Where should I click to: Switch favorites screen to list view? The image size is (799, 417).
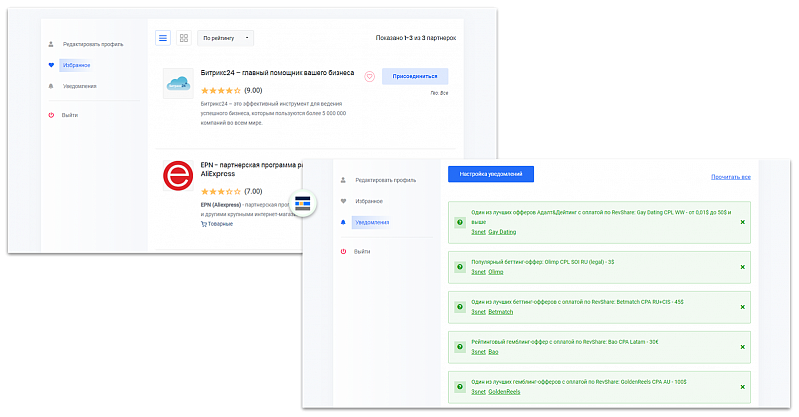[x=163, y=38]
